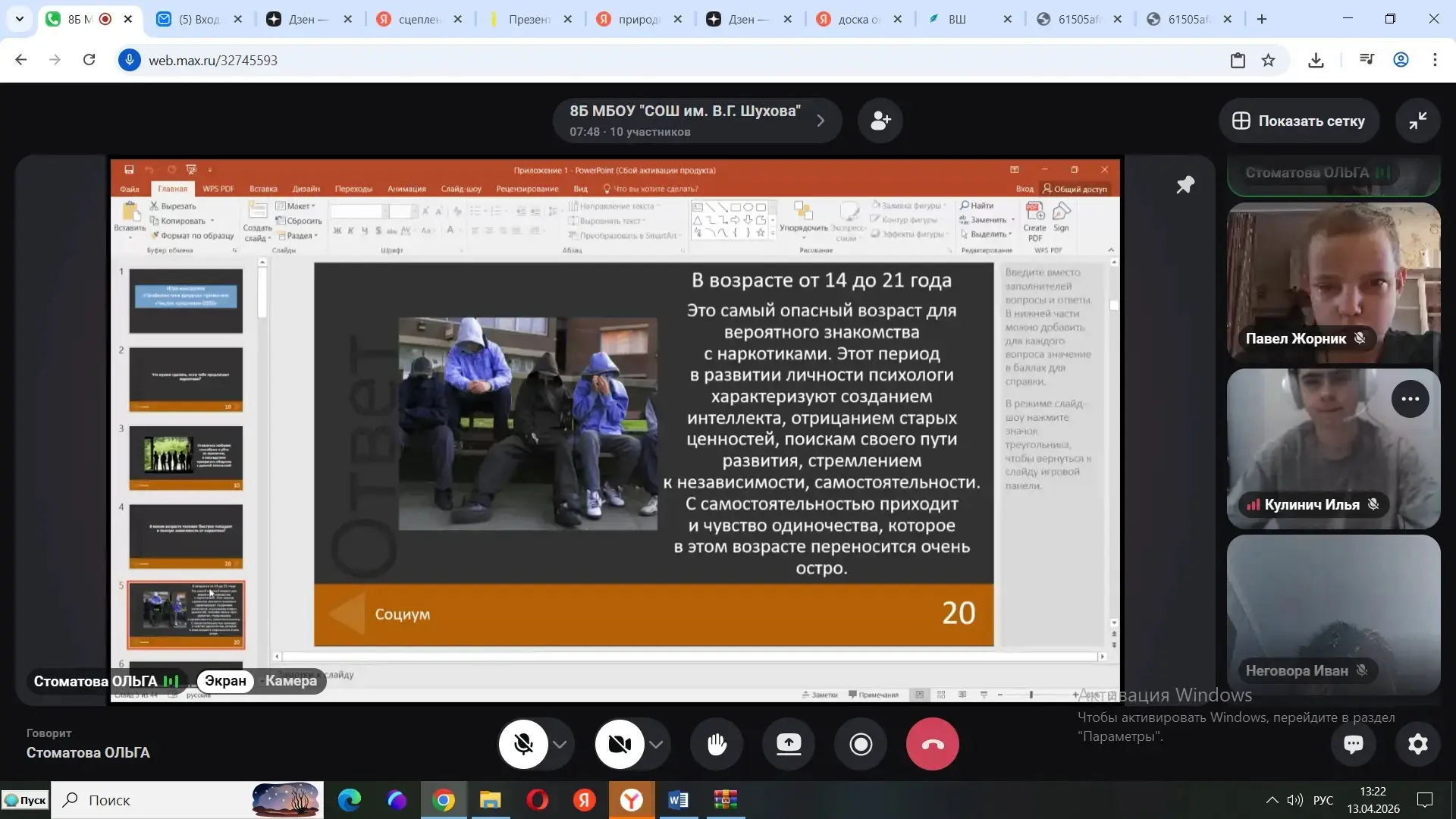Screen dimensions: 1456x819
Task: Toggle the microphone mute button
Action: 523,744
